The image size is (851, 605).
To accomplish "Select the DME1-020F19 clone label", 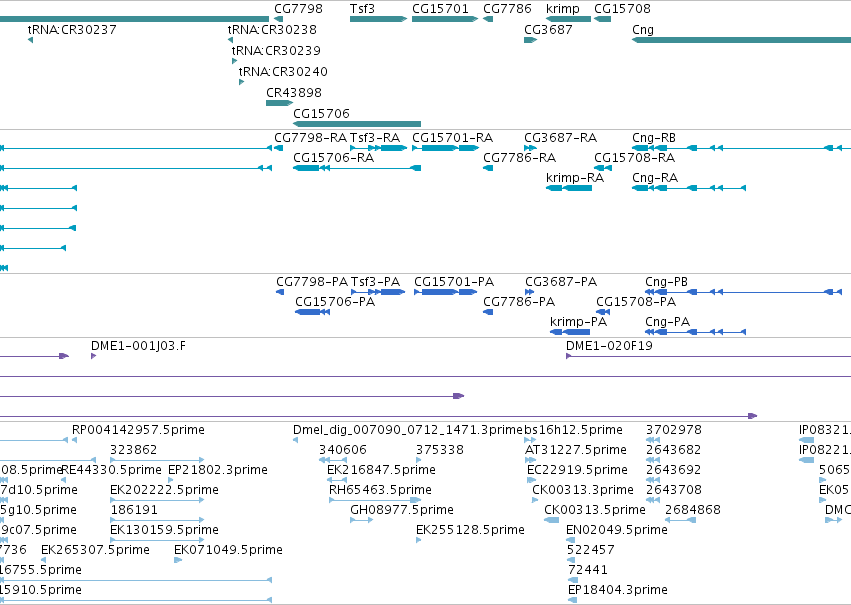I will click(x=609, y=346).
